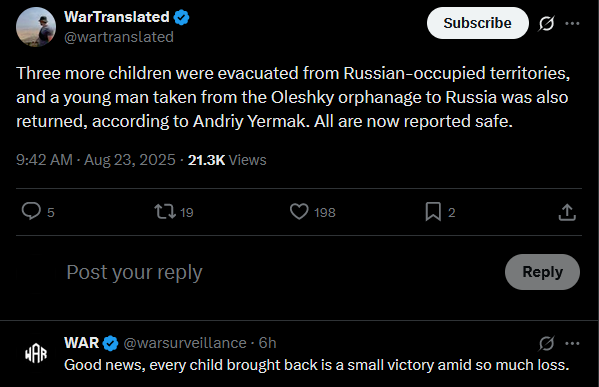Click the reply comment bubble icon
The height and width of the screenshot is (387, 599).
tap(31, 211)
